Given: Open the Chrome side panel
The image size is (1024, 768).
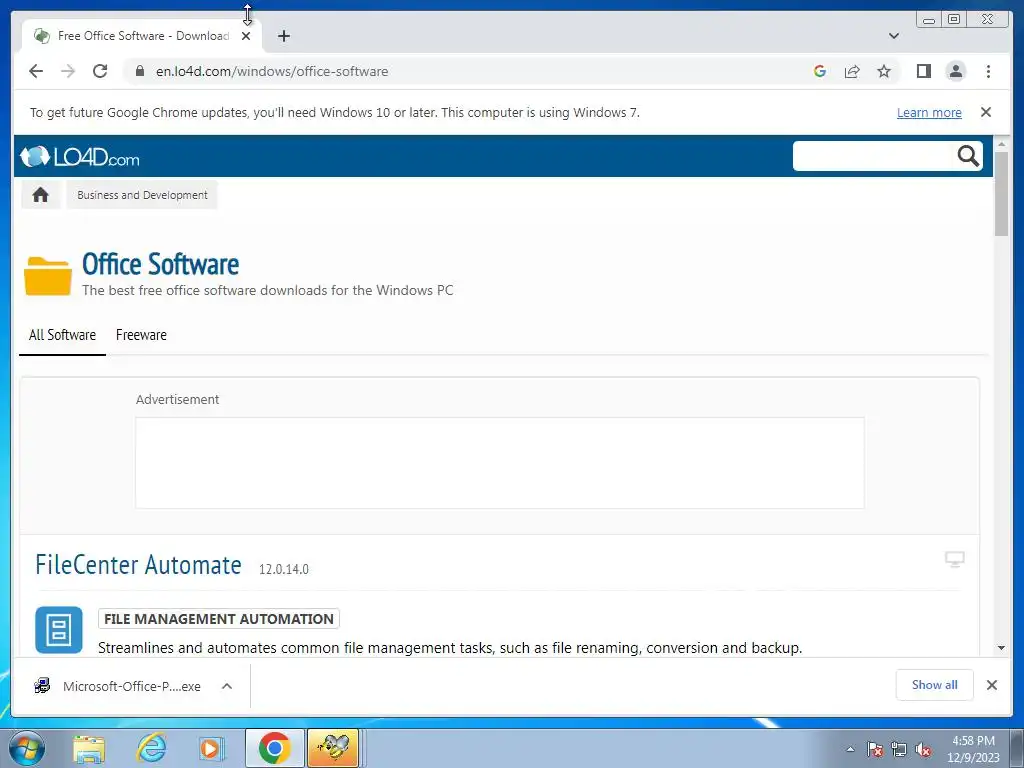Looking at the screenshot, I should click(923, 71).
